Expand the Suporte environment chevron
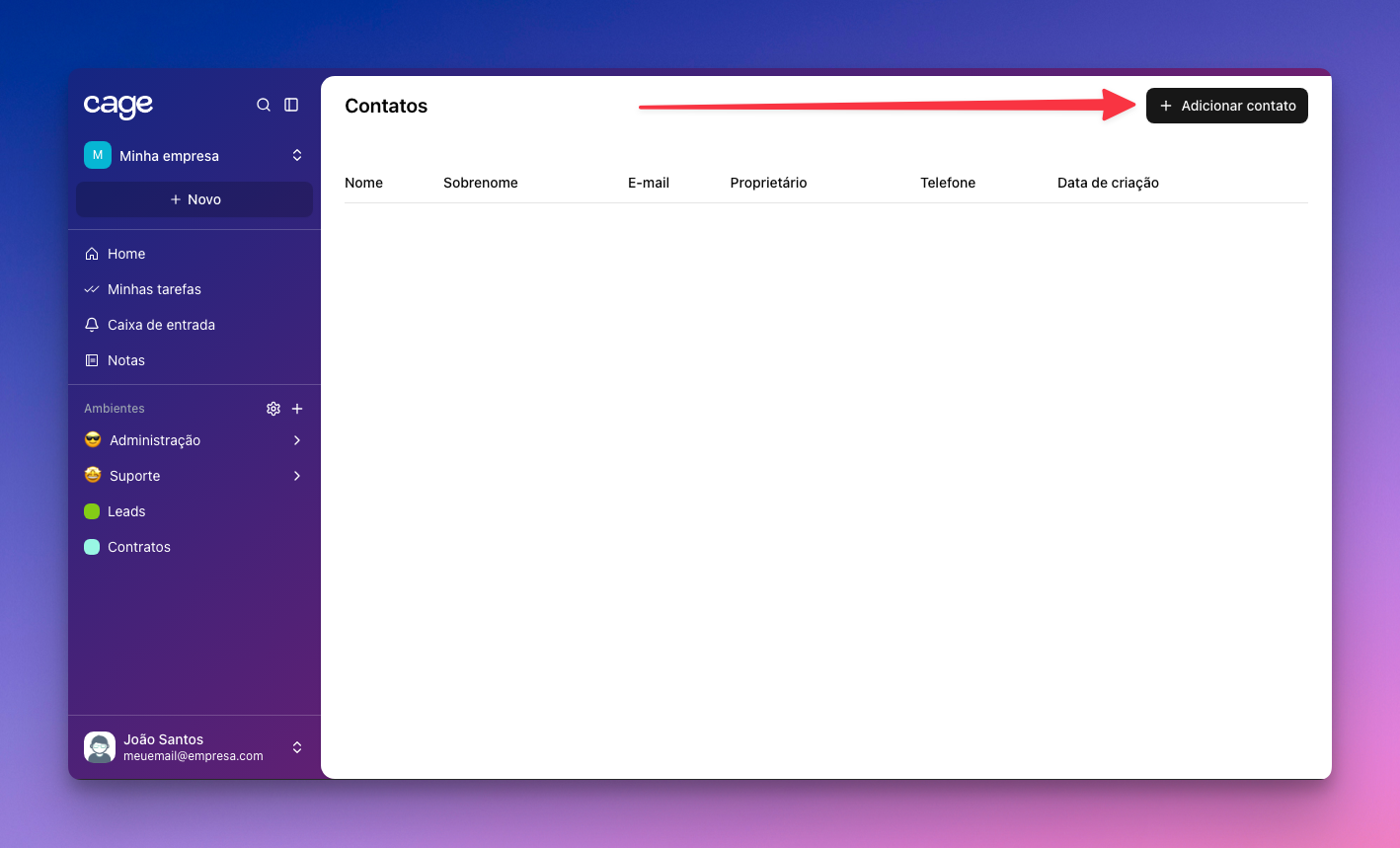 click(x=297, y=476)
